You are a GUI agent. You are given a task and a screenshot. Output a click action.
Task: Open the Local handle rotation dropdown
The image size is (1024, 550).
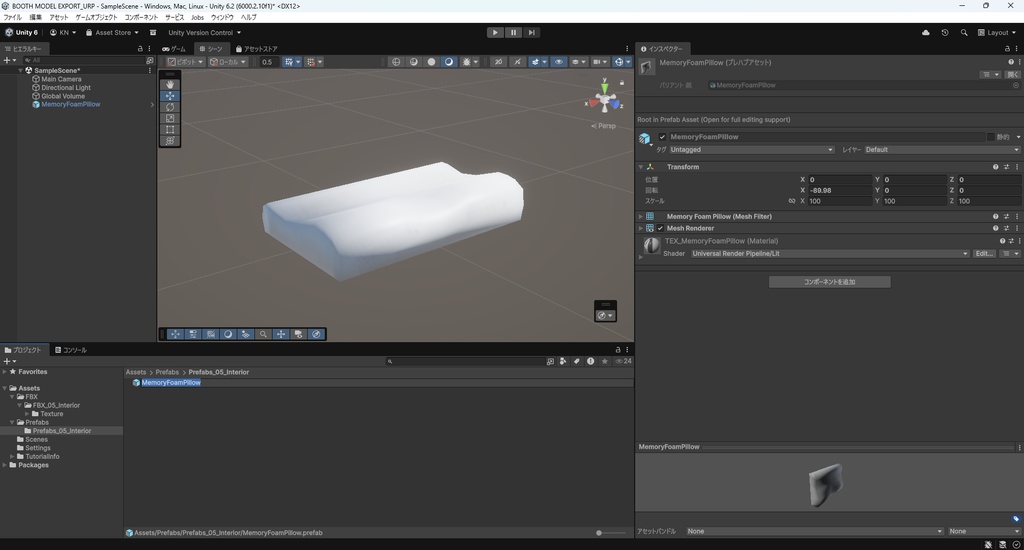coord(227,62)
